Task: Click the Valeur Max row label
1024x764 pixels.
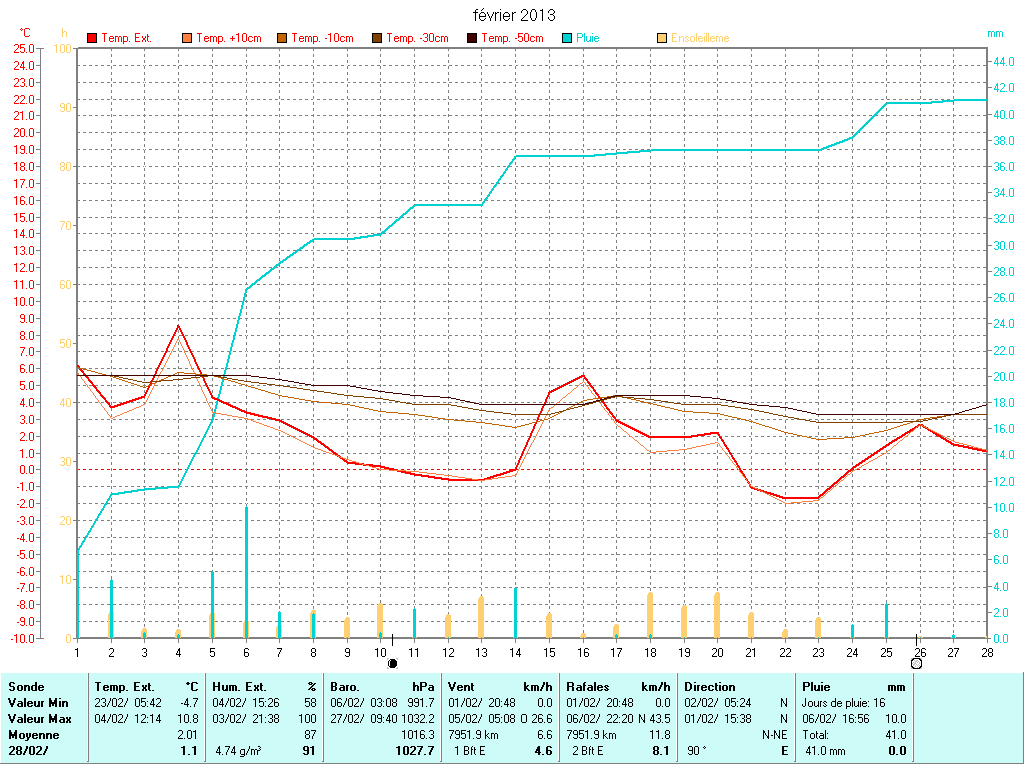Action: tap(37, 718)
